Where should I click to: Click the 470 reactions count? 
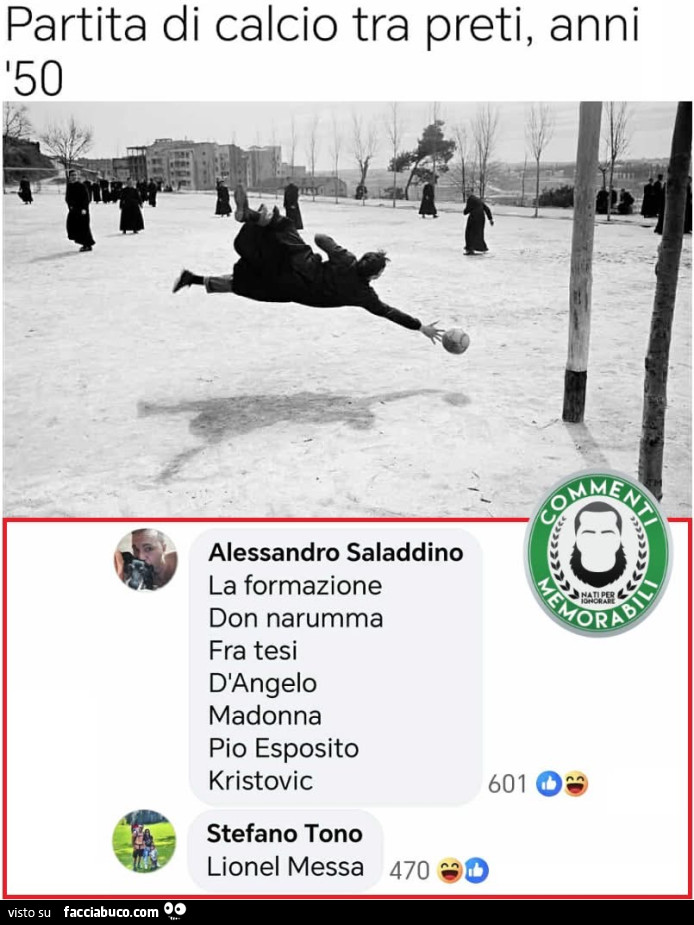coord(409,871)
